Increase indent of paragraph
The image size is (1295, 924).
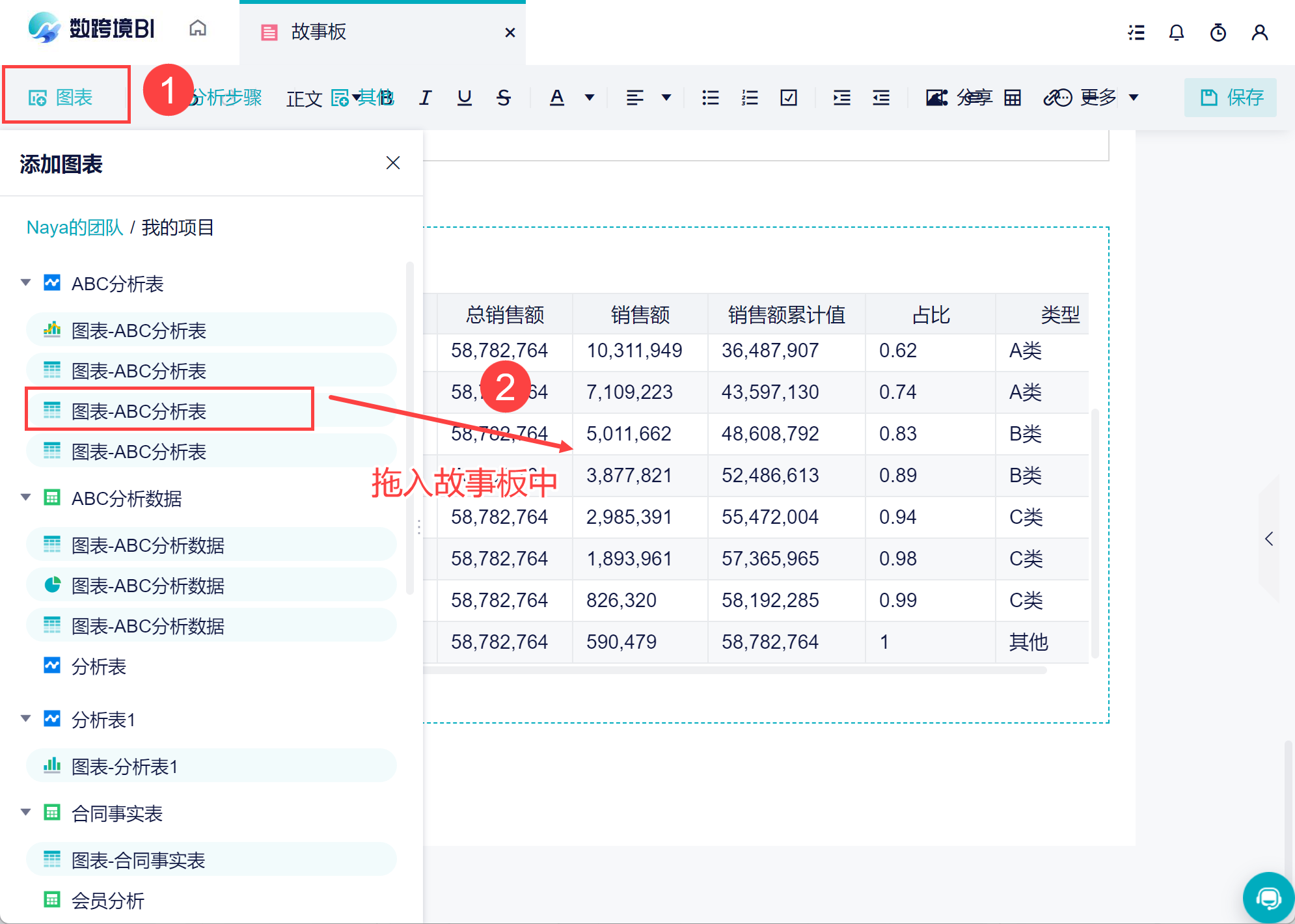coord(841,98)
